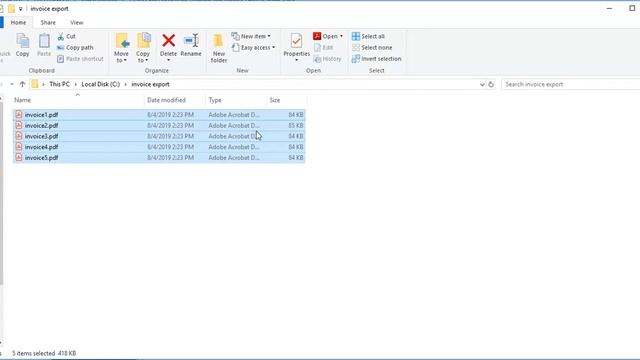Click the 85 KB size of invoice2.pdf

tap(296, 125)
